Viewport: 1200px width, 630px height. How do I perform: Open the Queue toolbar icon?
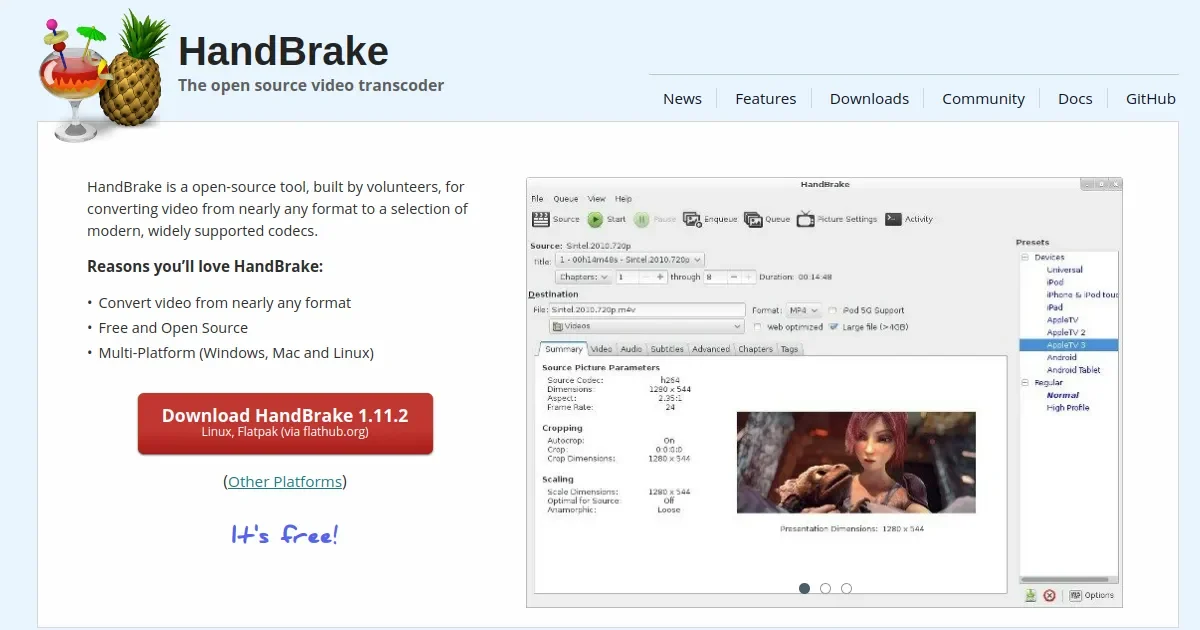(x=753, y=219)
